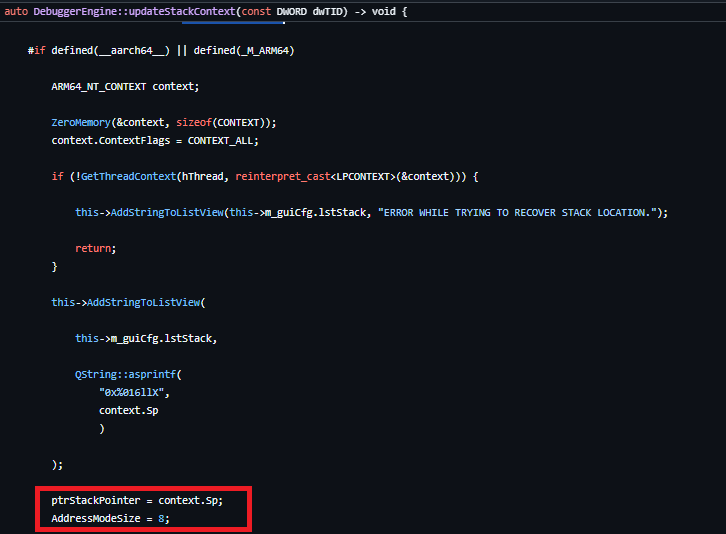Click the "0x%016llX" format string
The height and width of the screenshot is (534, 726).
click(x=131, y=392)
